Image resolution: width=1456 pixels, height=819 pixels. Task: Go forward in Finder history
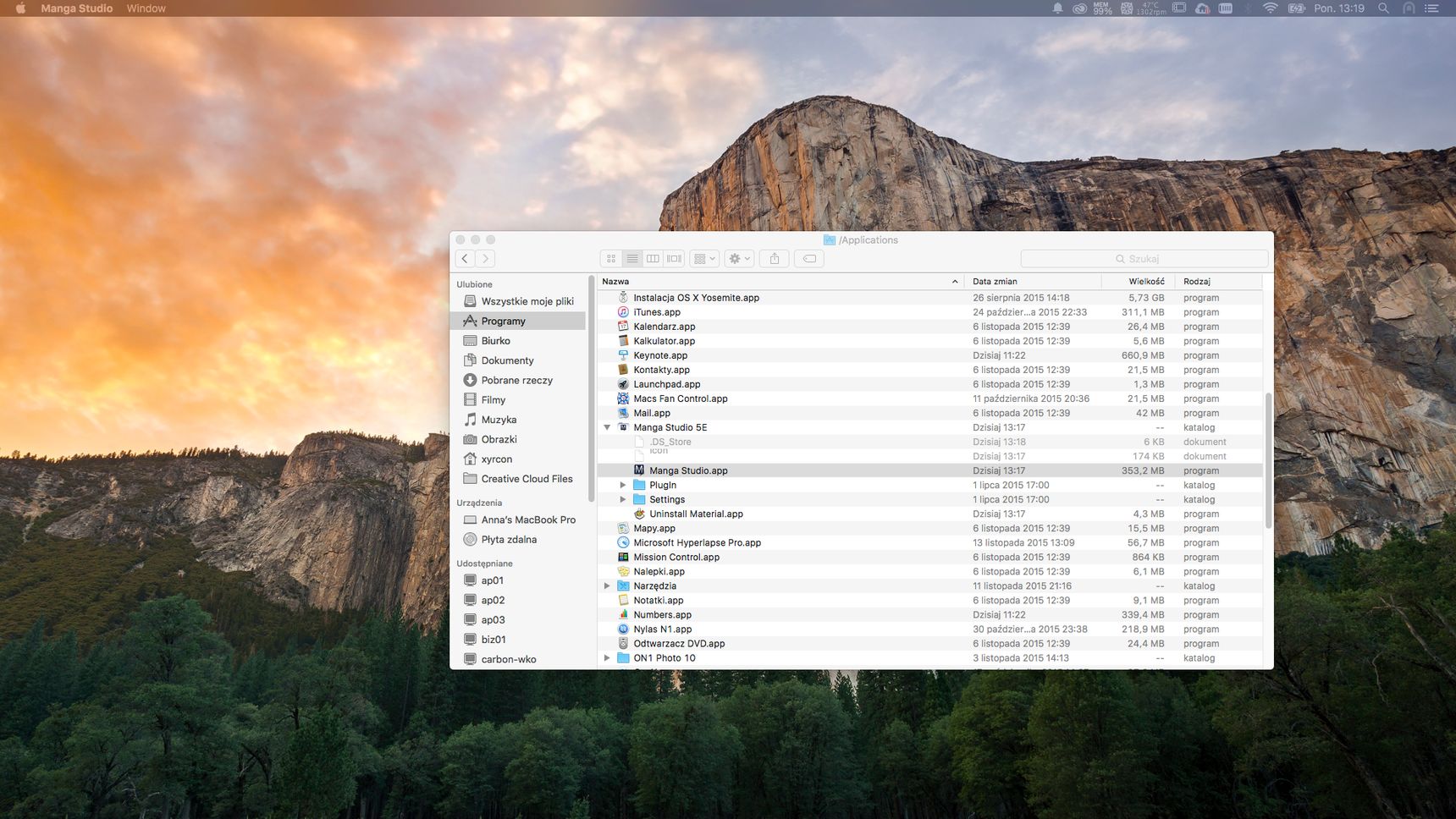tap(485, 259)
